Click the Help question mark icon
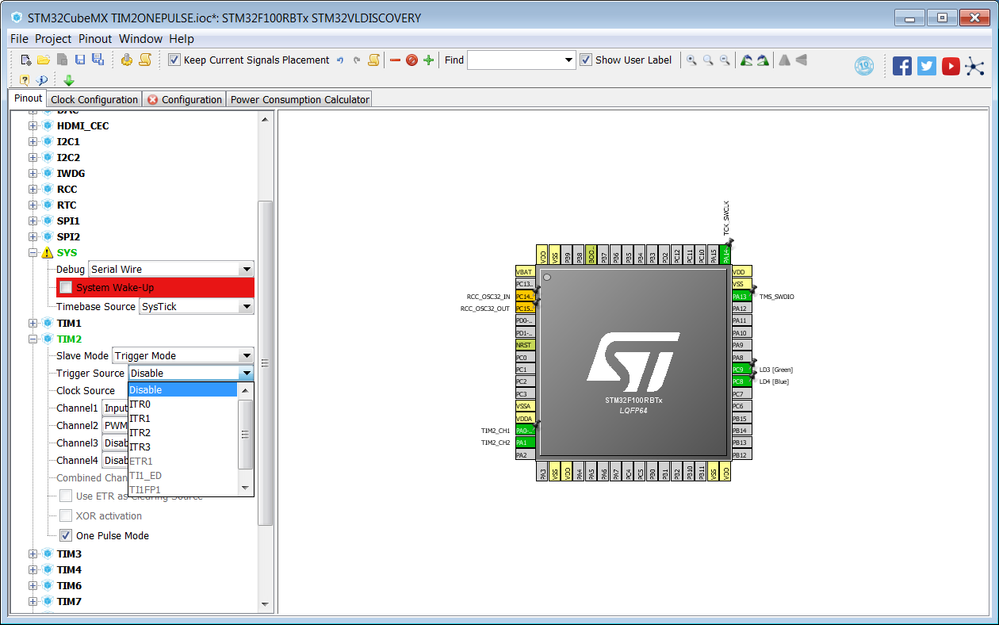 (x=25, y=80)
